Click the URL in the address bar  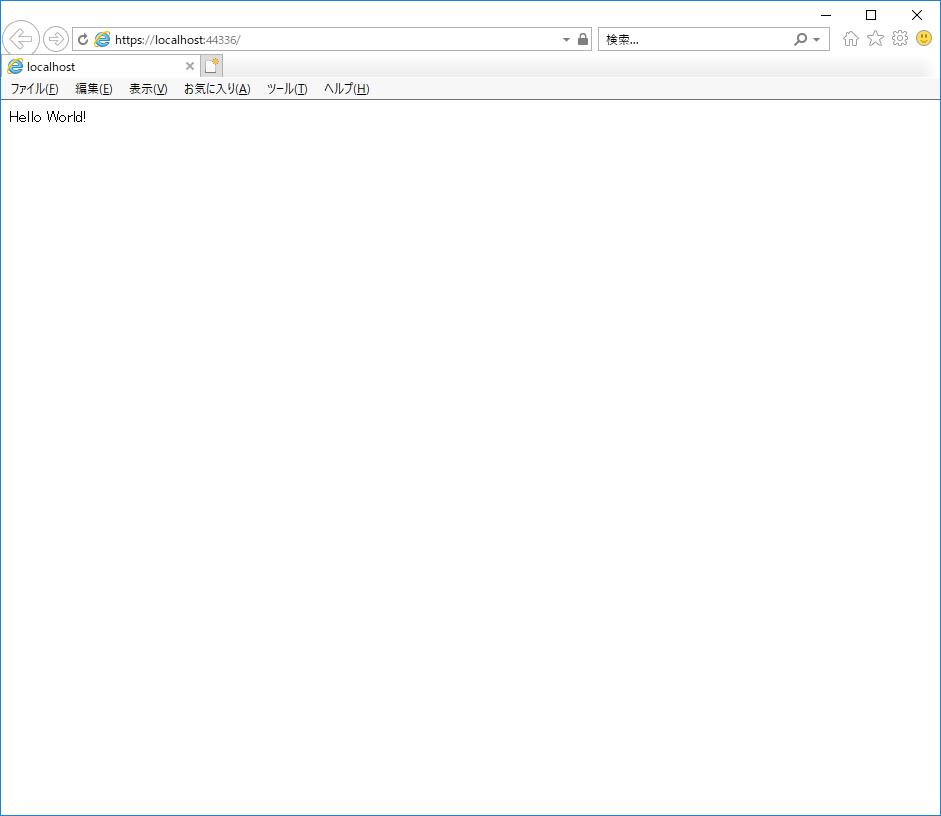(x=300, y=39)
